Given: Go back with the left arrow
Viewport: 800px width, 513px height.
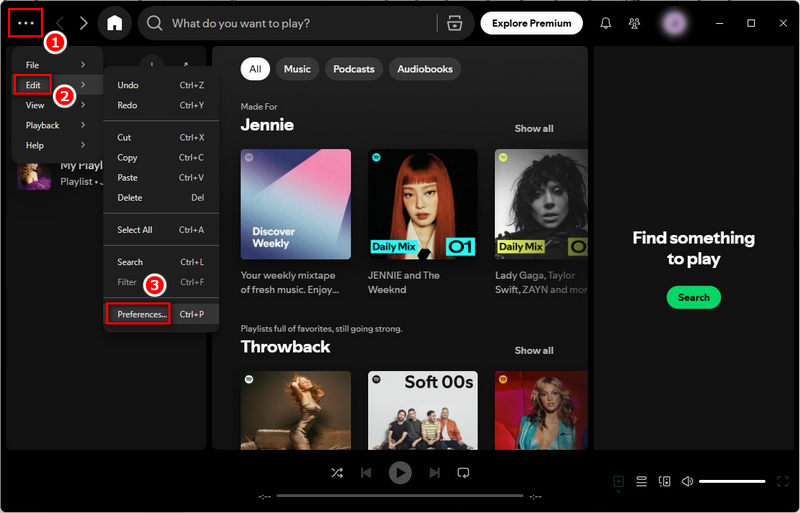Looking at the screenshot, I should click(x=60, y=23).
